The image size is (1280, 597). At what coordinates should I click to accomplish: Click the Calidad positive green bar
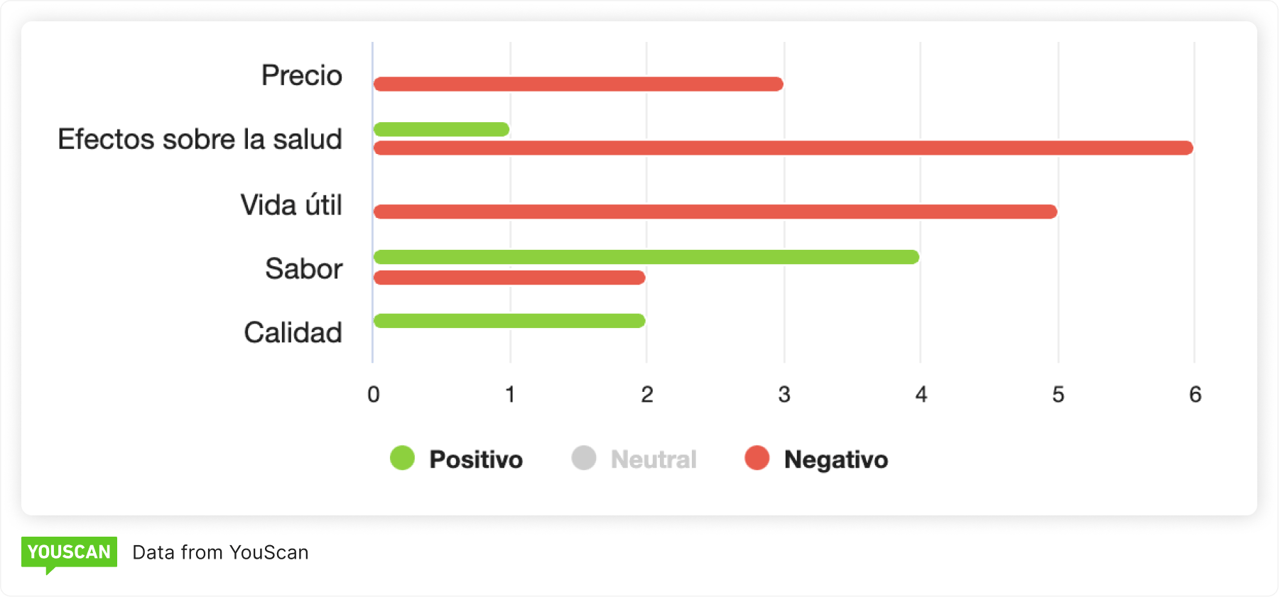(509, 321)
